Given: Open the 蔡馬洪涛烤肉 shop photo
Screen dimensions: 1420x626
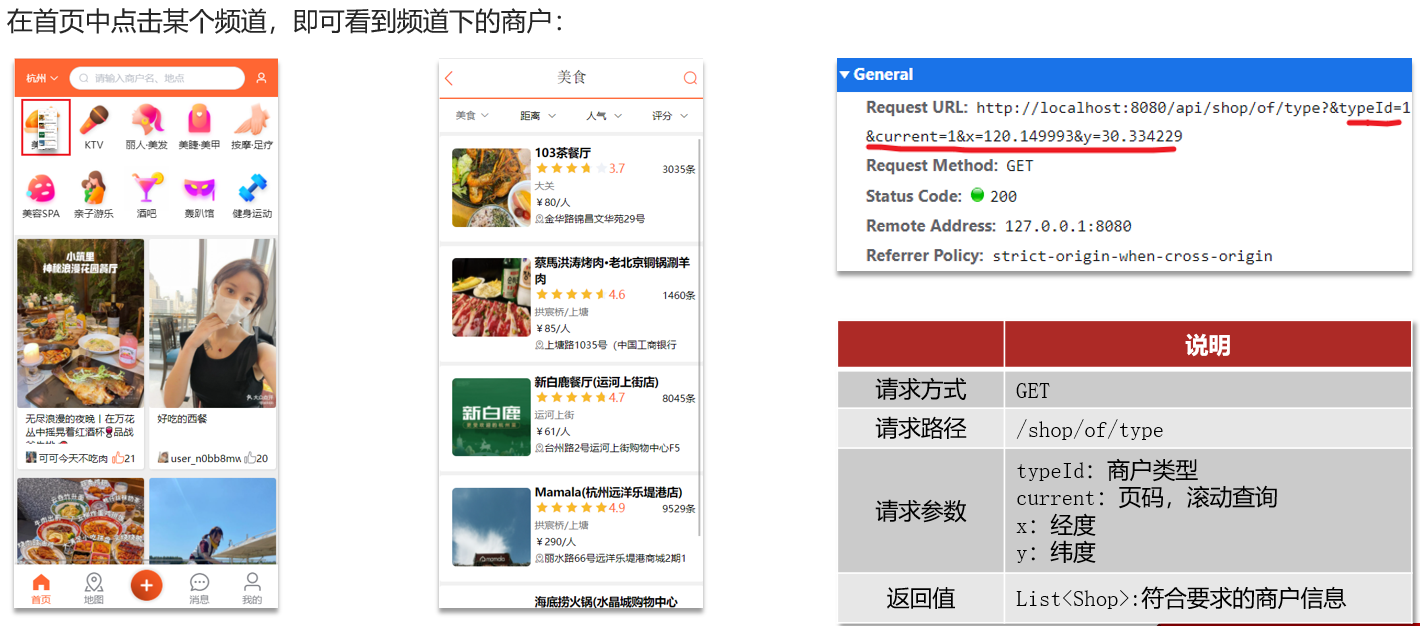Looking at the screenshot, I should click(x=491, y=298).
